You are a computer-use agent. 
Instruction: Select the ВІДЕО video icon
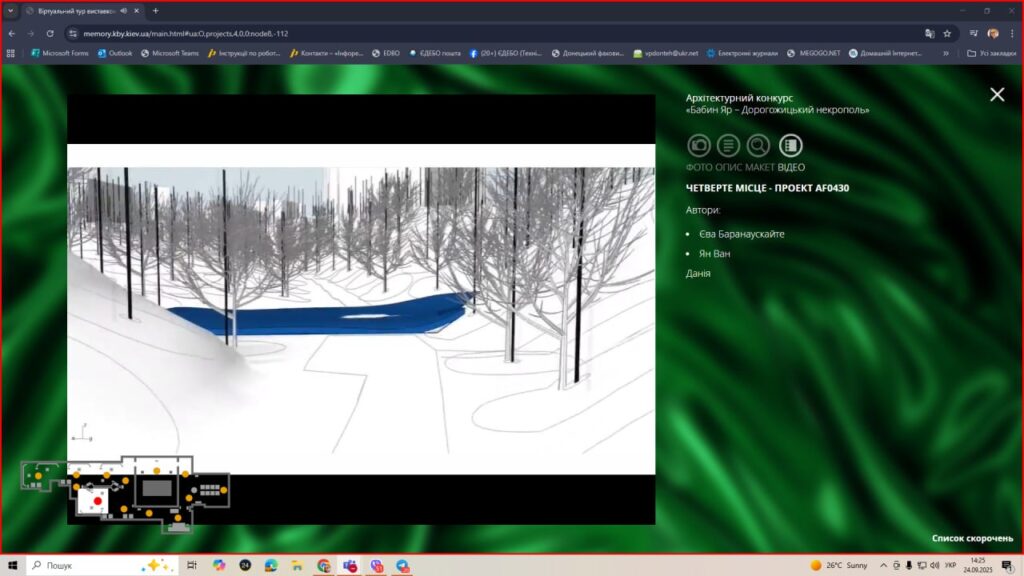coord(791,145)
